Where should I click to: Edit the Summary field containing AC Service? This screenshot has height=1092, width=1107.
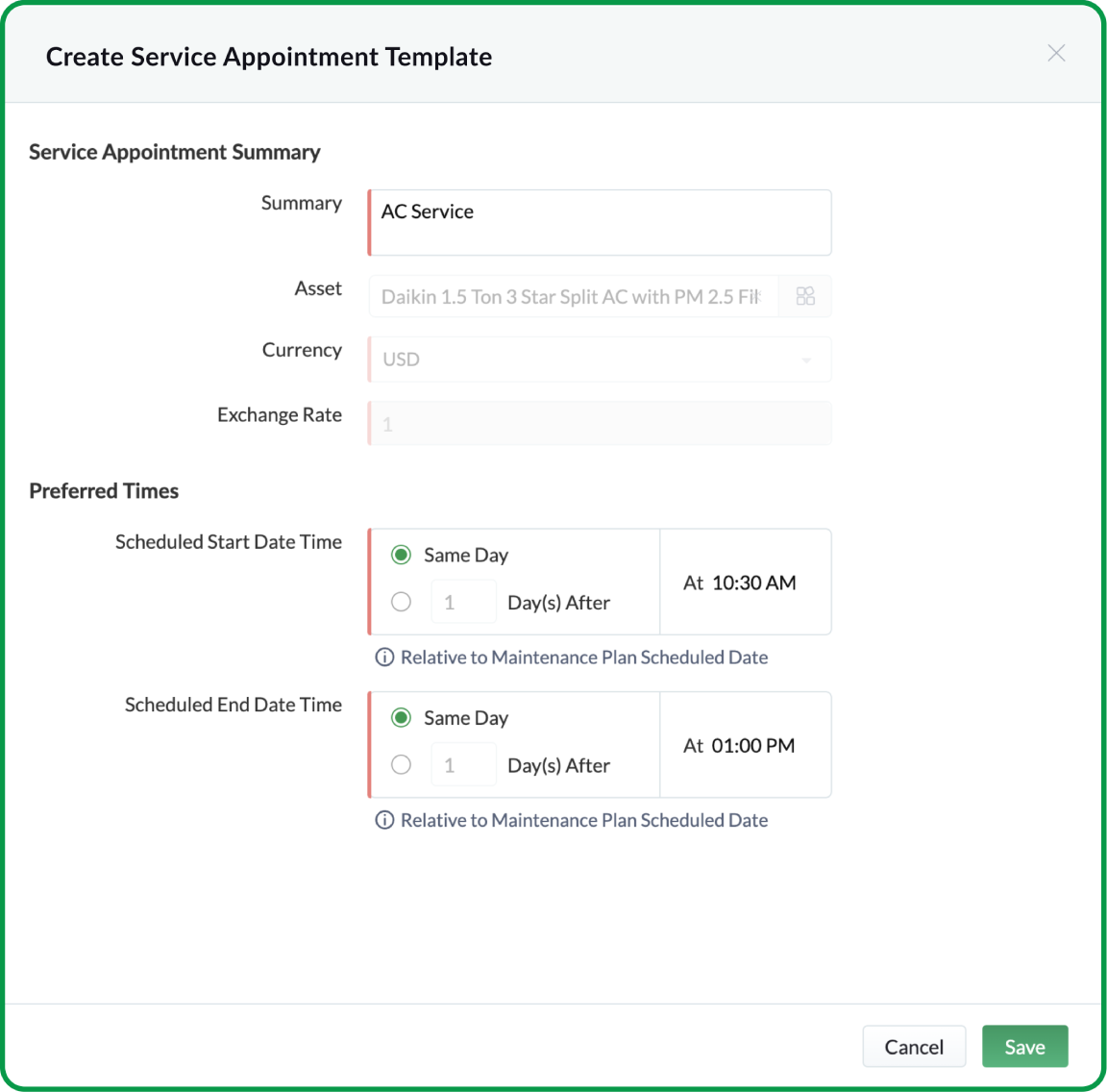click(599, 222)
